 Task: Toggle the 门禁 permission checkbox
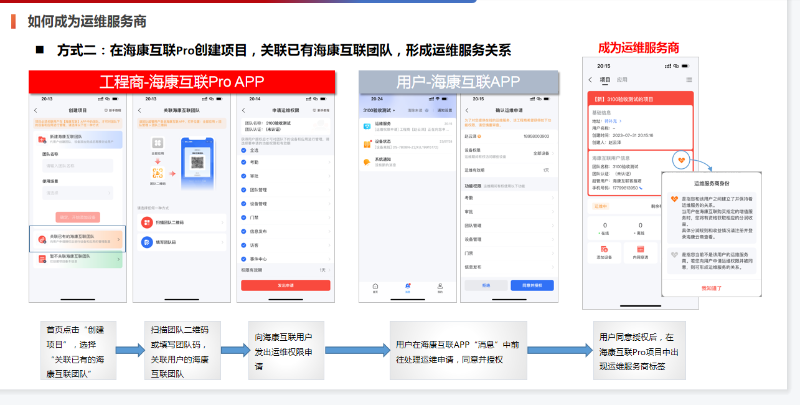[x=244, y=217]
